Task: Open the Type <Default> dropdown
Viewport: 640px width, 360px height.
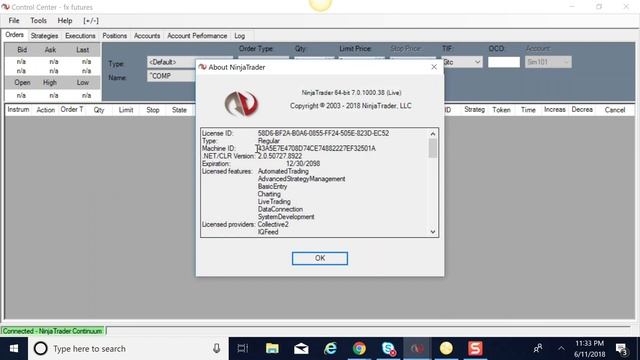Action: tap(171, 62)
